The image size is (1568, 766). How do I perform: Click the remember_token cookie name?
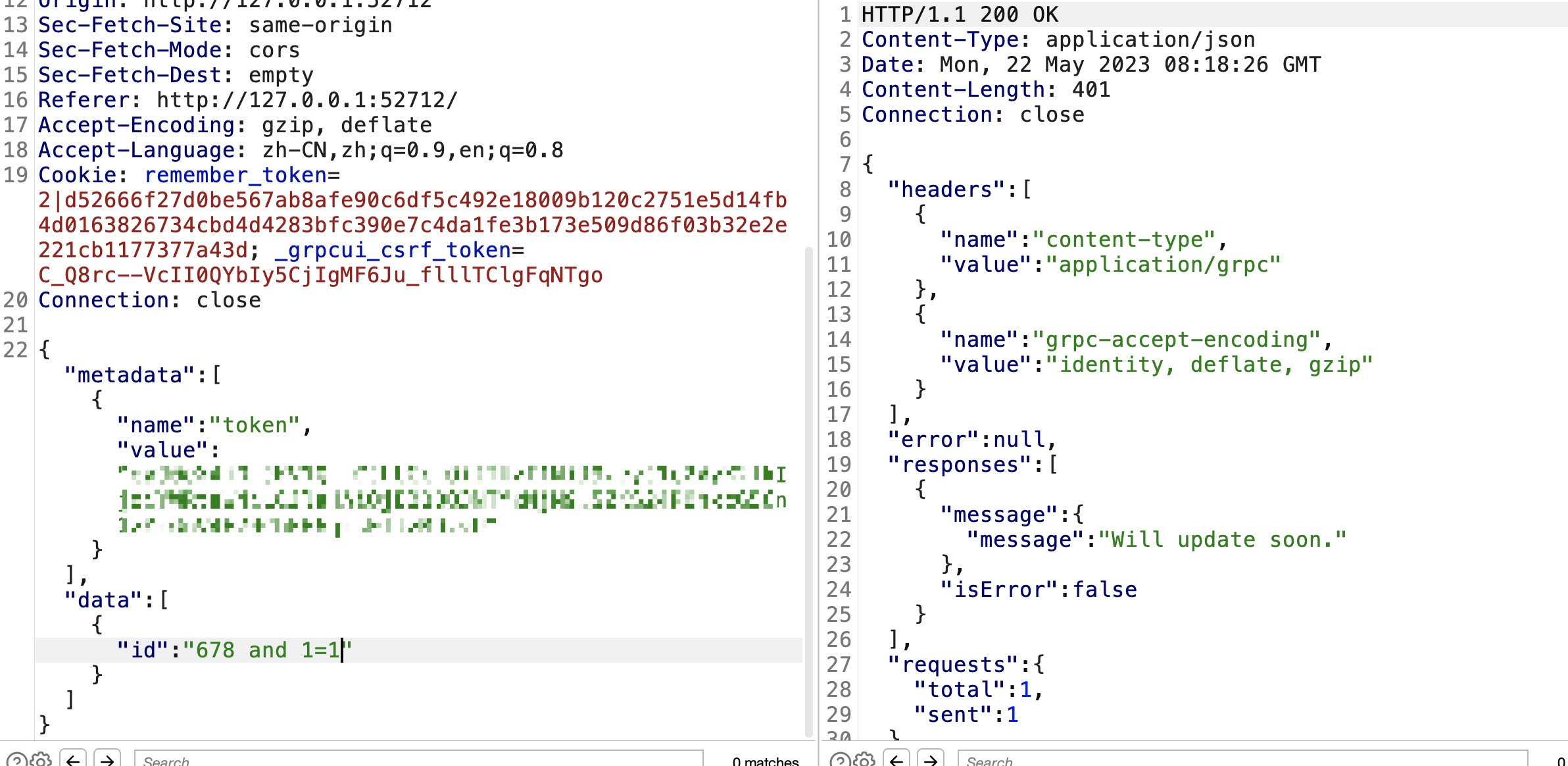[x=235, y=175]
